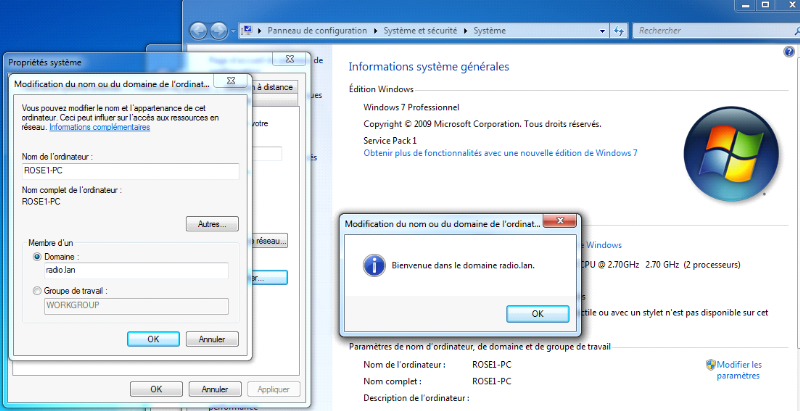Click the blue information icon in the dialog
The width and height of the screenshot is (800, 411).
(373, 265)
